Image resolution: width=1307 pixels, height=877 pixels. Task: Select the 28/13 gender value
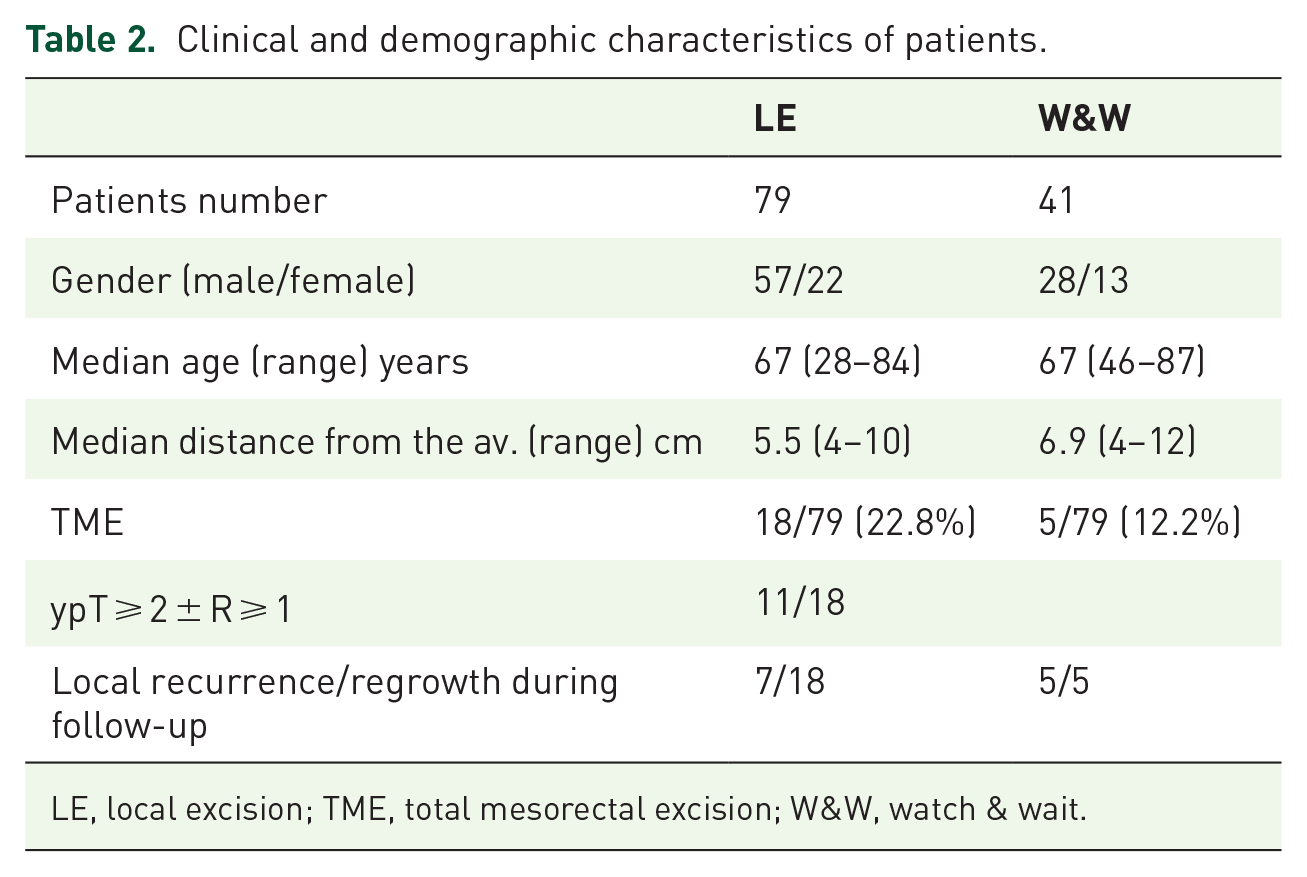1084,280
